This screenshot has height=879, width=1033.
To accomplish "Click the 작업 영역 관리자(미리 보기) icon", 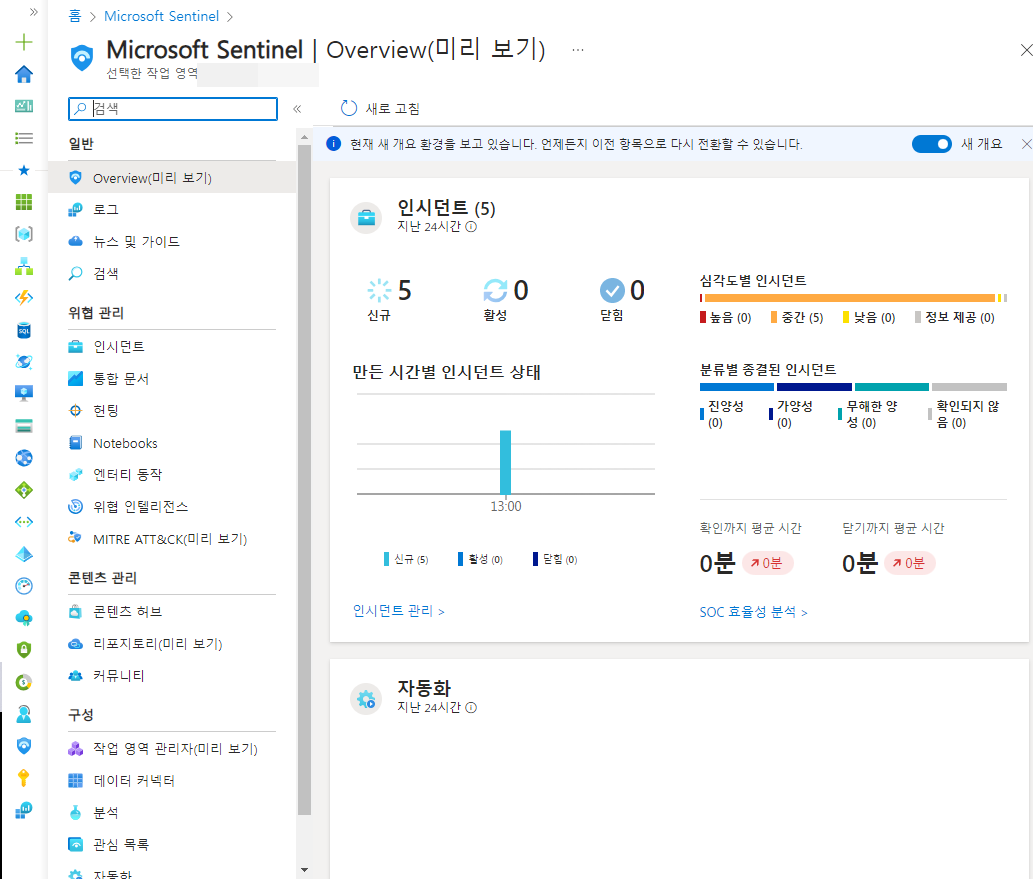I will point(76,749).
